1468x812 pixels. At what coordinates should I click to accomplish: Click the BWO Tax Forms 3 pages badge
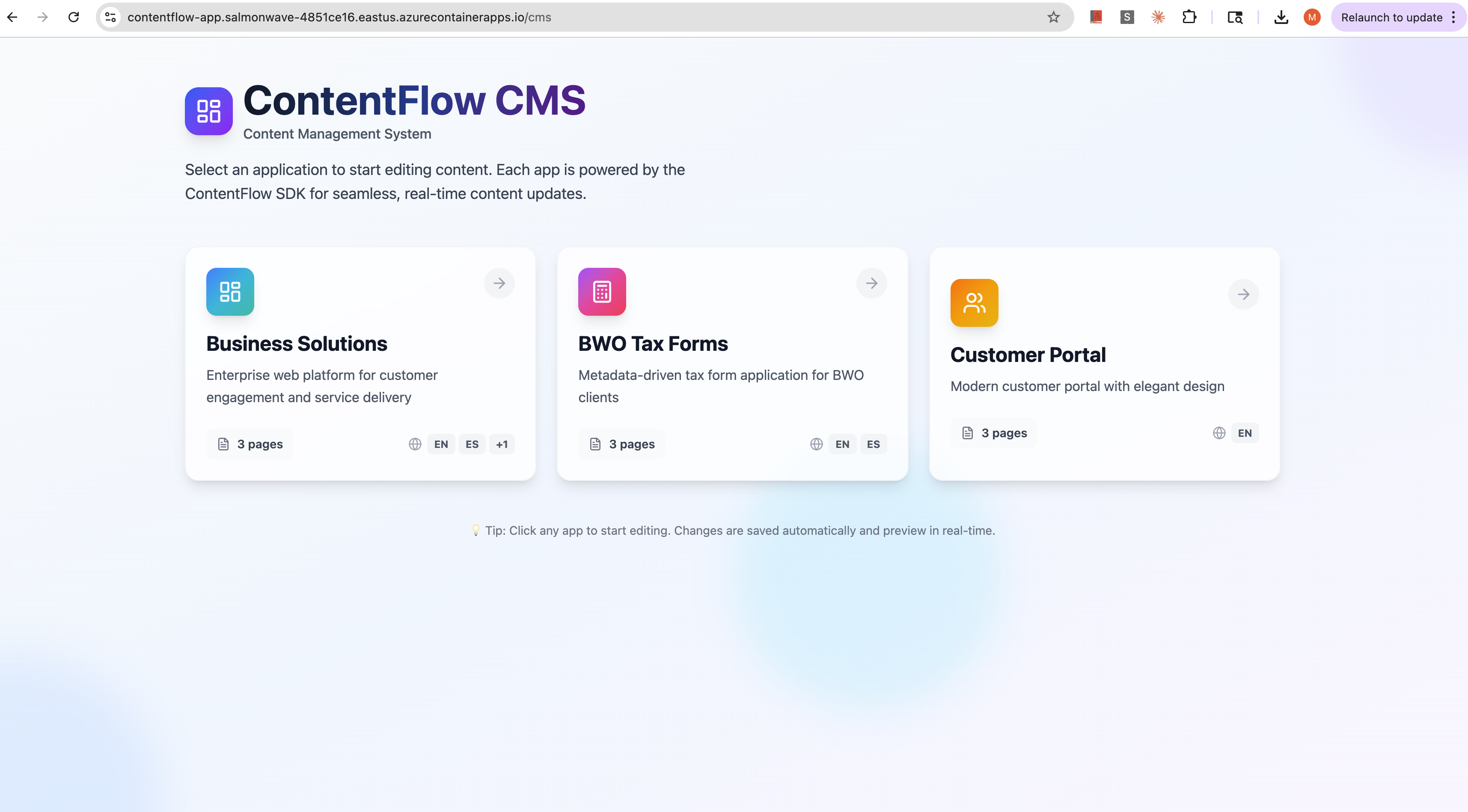[622, 444]
